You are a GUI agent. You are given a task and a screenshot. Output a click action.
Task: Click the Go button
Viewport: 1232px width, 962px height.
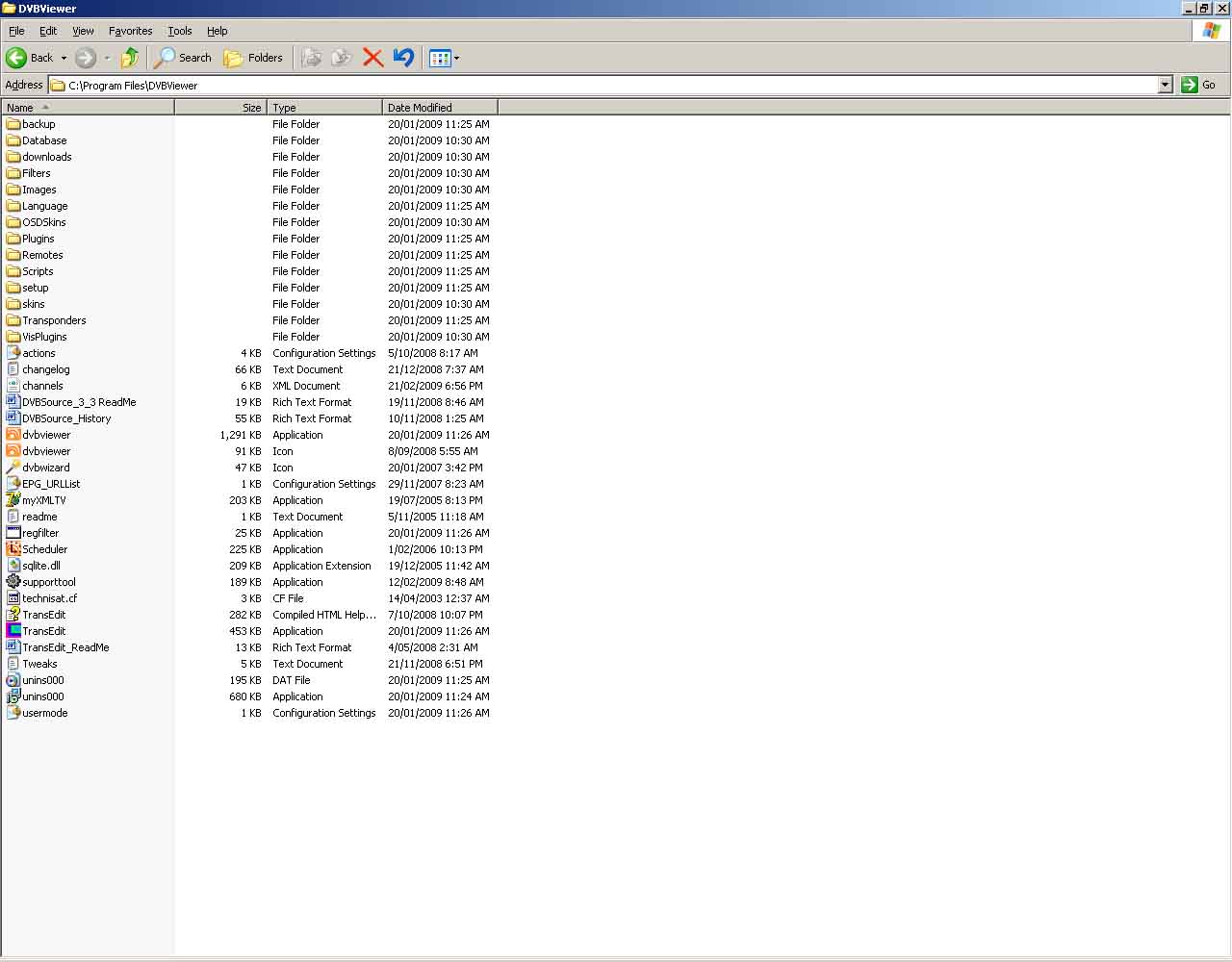click(x=1199, y=85)
